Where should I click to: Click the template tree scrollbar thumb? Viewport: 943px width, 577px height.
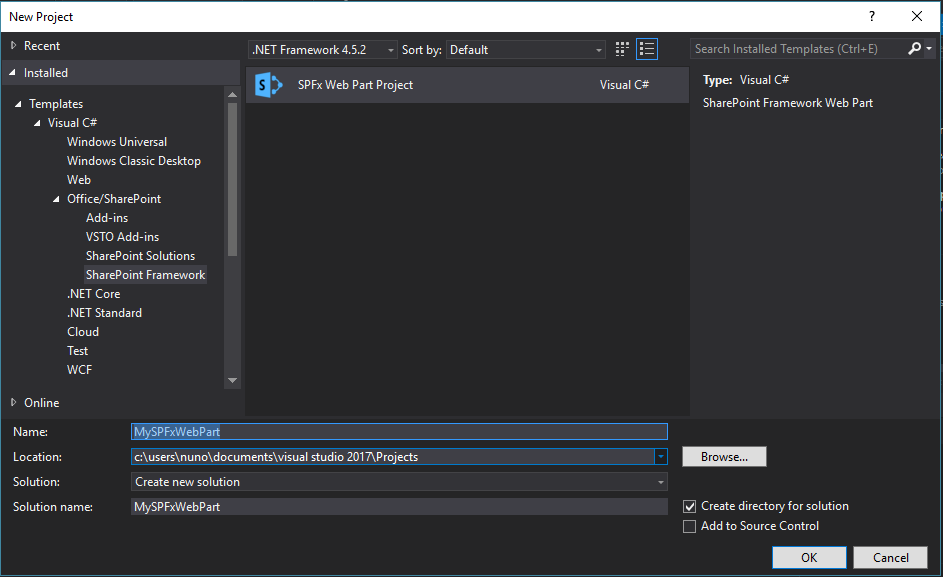click(232, 179)
